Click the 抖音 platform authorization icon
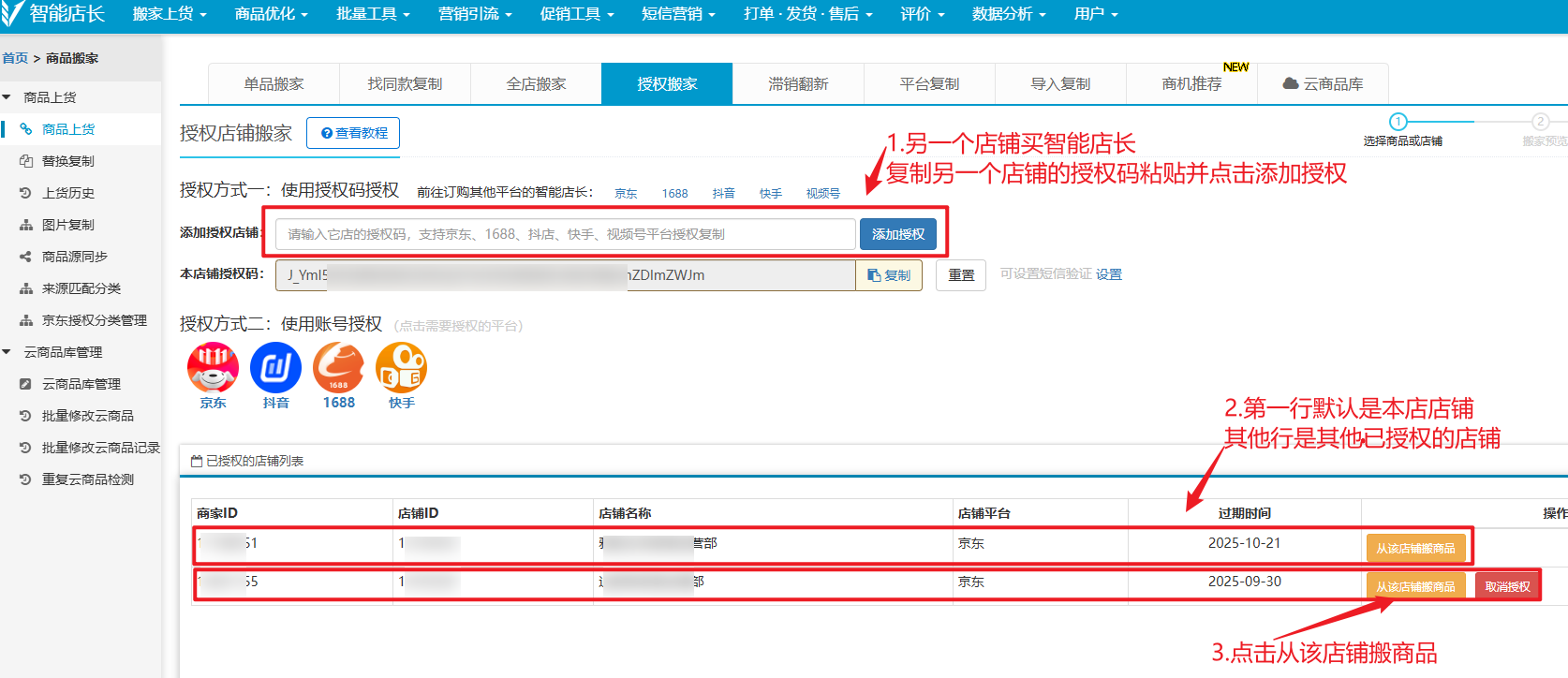1568x678 pixels. 275,368
